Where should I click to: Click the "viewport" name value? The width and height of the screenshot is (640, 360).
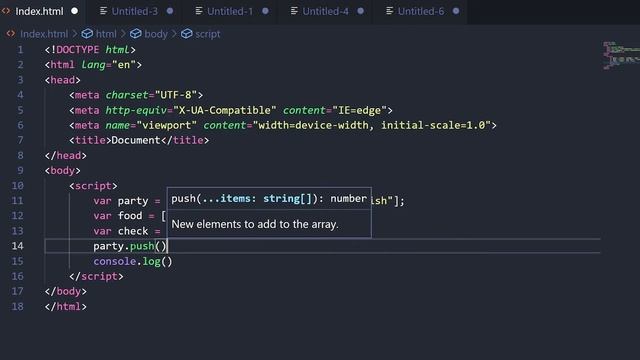tap(167, 125)
